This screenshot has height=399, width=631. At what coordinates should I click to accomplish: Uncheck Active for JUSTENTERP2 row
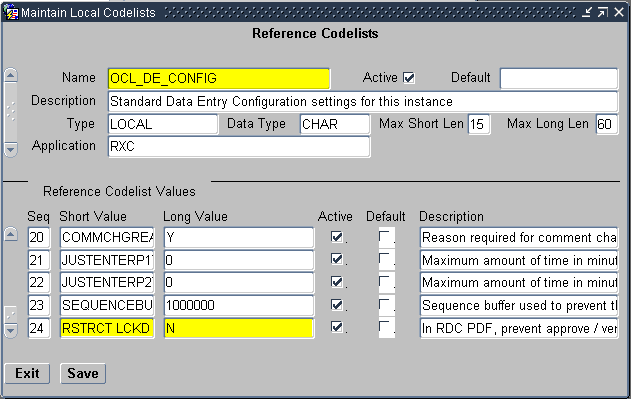(x=336, y=281)
